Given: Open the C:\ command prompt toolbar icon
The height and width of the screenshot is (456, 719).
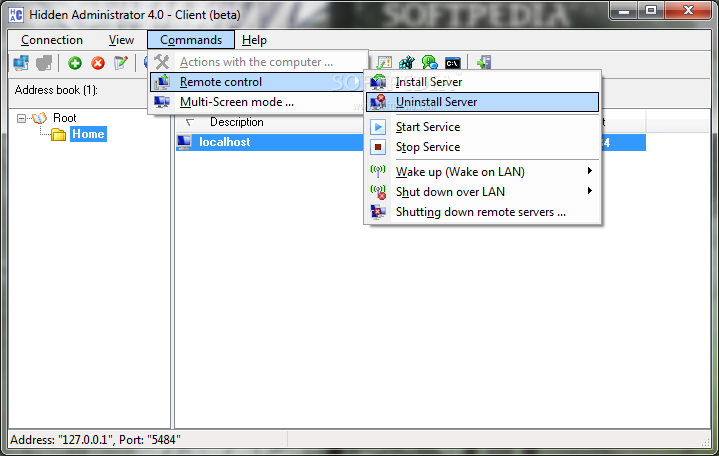Looking at the screenshot, I should click(453, 63).
